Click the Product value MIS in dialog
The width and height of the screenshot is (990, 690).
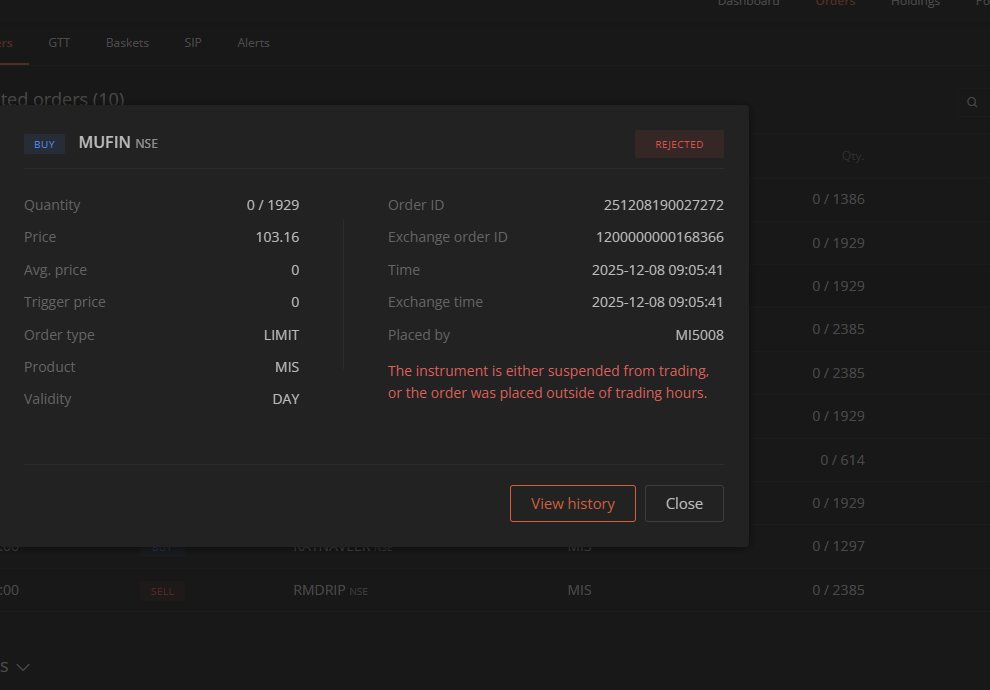[x=287, y=367]
